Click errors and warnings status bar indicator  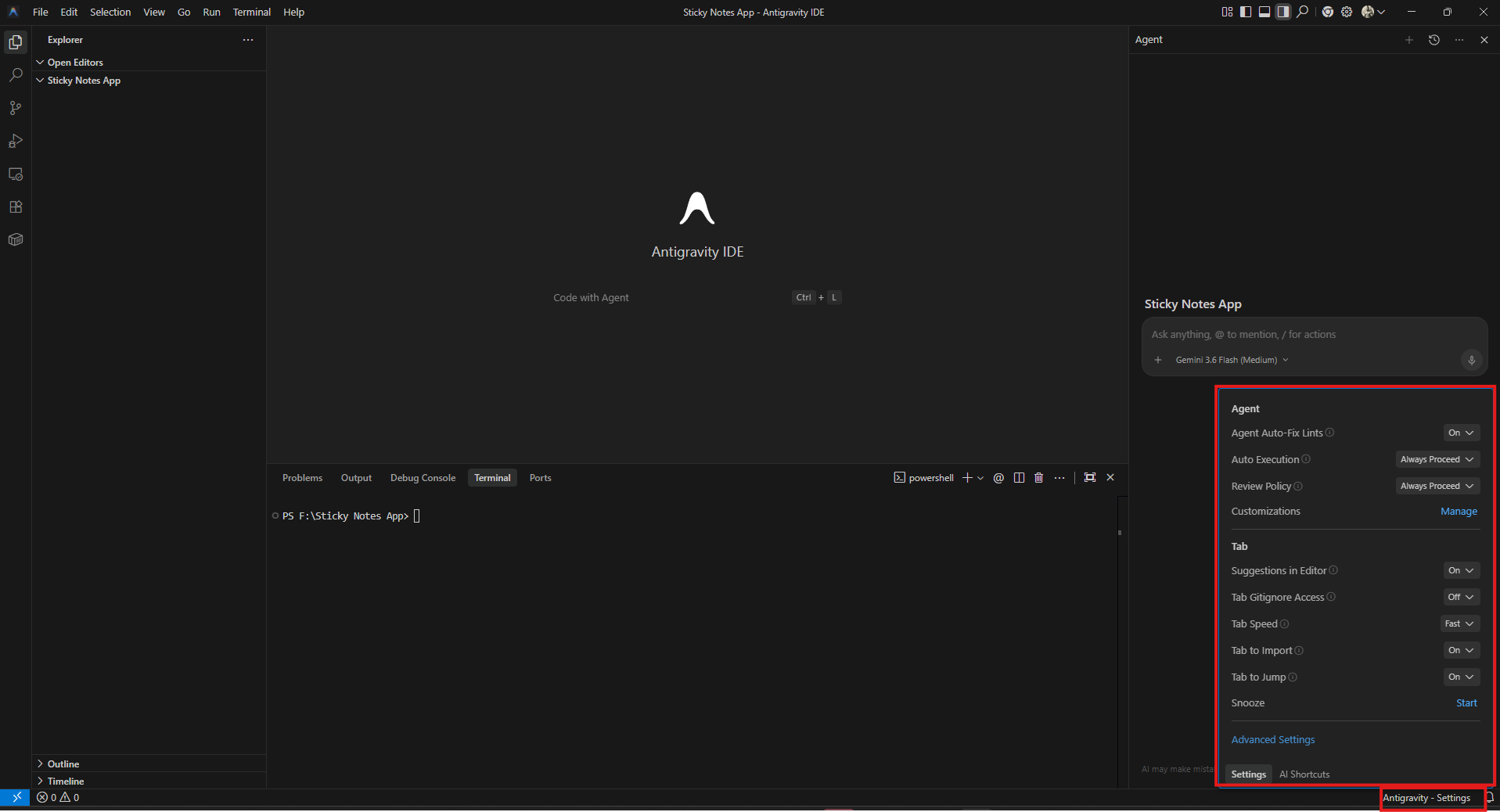tap(58, 798)
